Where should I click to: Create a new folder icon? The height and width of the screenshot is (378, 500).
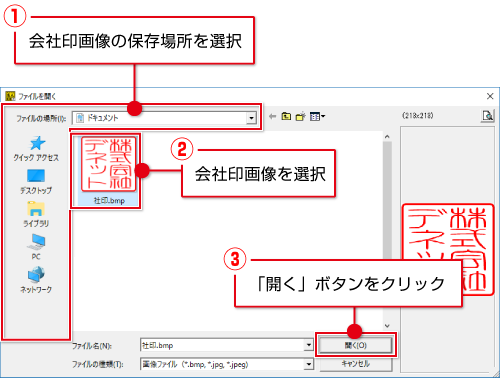[301, 116]
